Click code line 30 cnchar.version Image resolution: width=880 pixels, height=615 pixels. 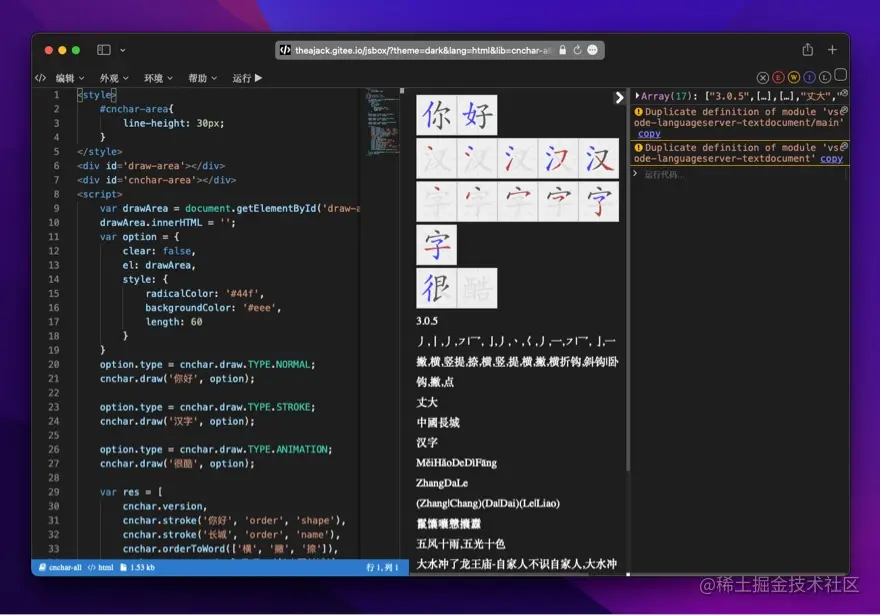pyautogui.click(x=164, y=506)
